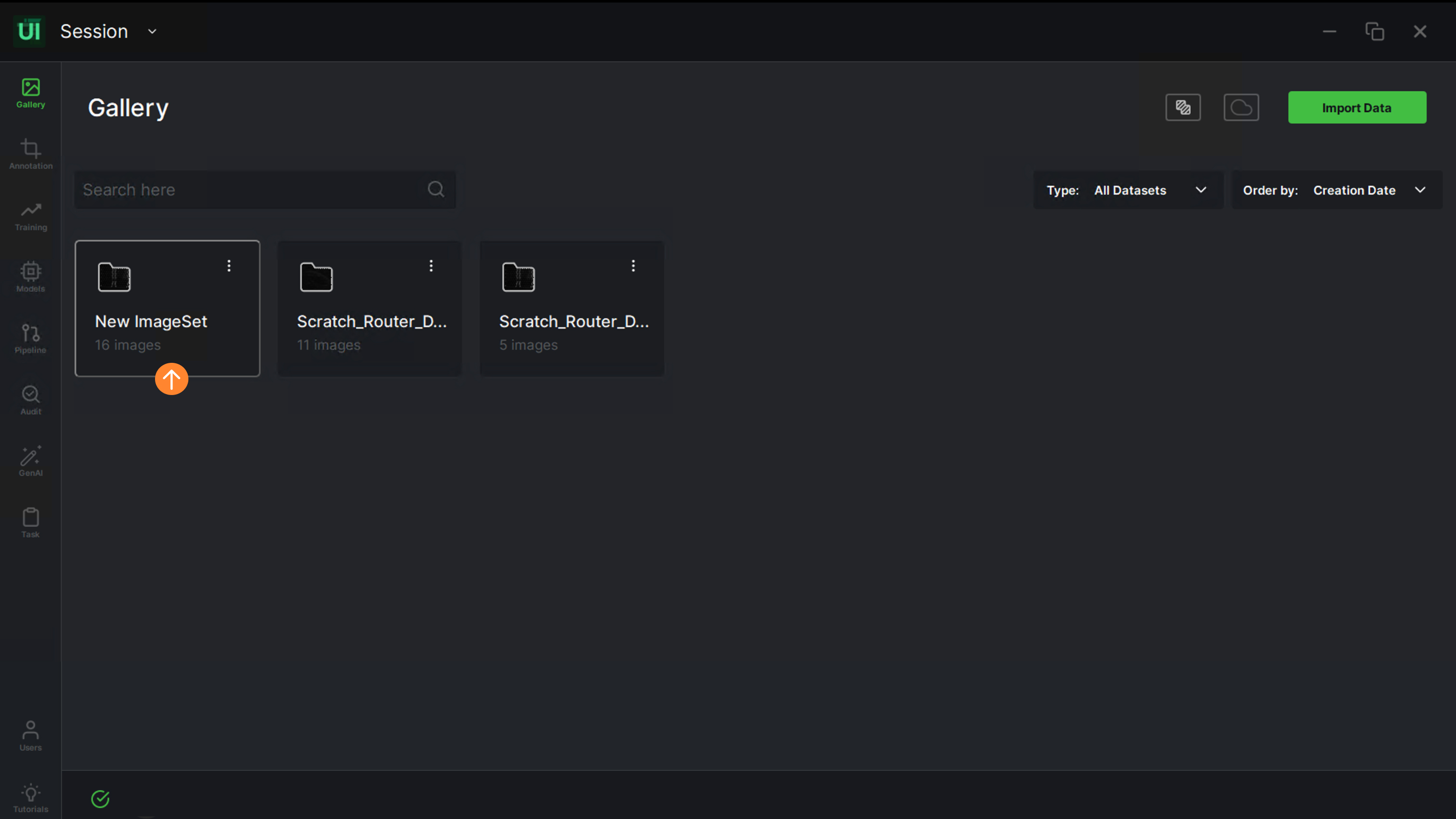Open the Users section
The width and height of the screenshot is (1456, 819).
[x=30, y=735]
